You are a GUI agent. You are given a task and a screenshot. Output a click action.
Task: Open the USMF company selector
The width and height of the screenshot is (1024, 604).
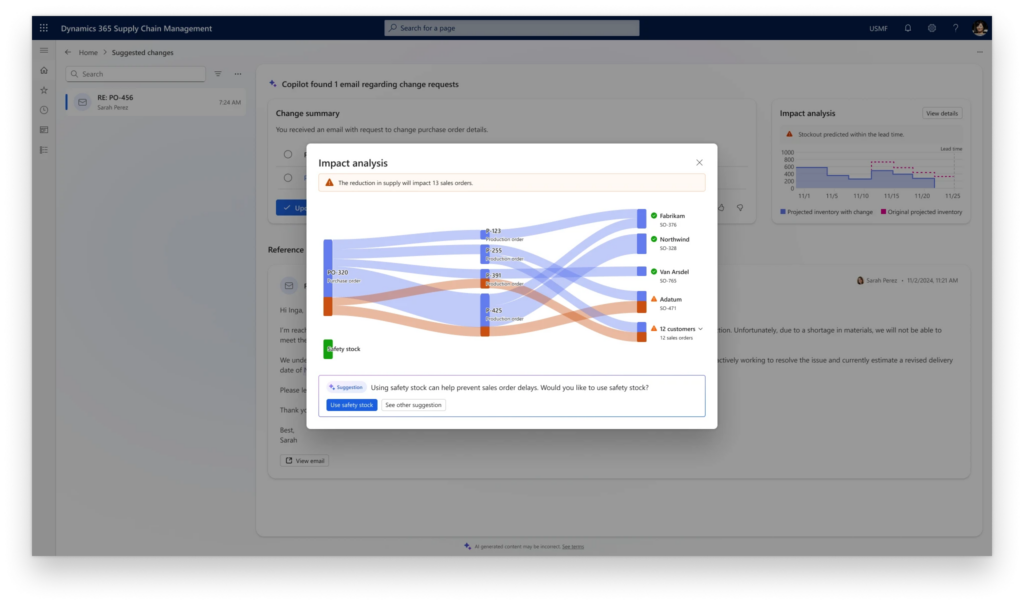[x=878, y=28]
